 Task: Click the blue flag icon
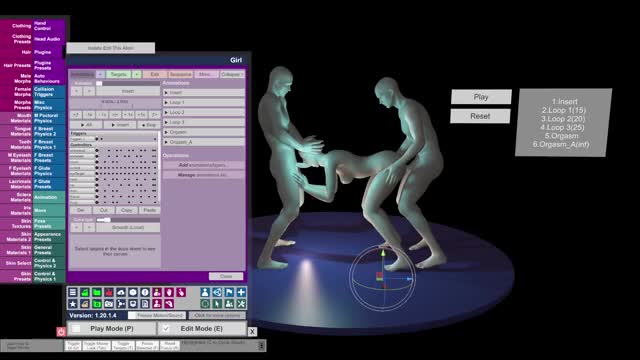229,292
